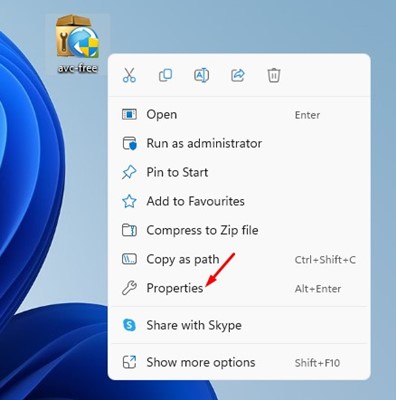Select Add to Favourites

point(239,201)
